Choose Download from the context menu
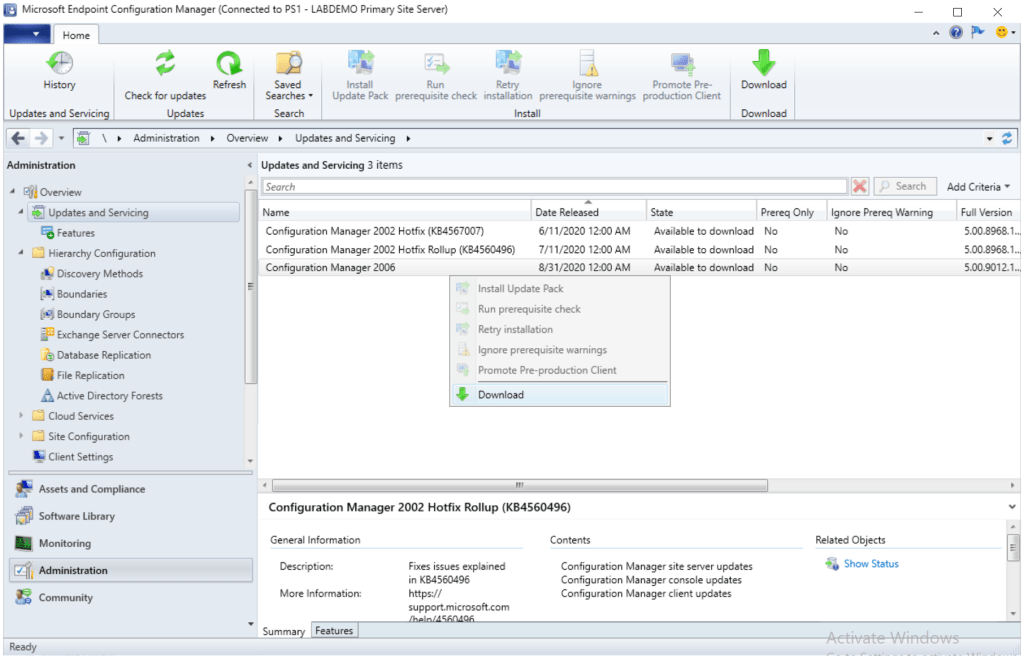The width and height of the screenshot is (1024, 656). point(501,395)
